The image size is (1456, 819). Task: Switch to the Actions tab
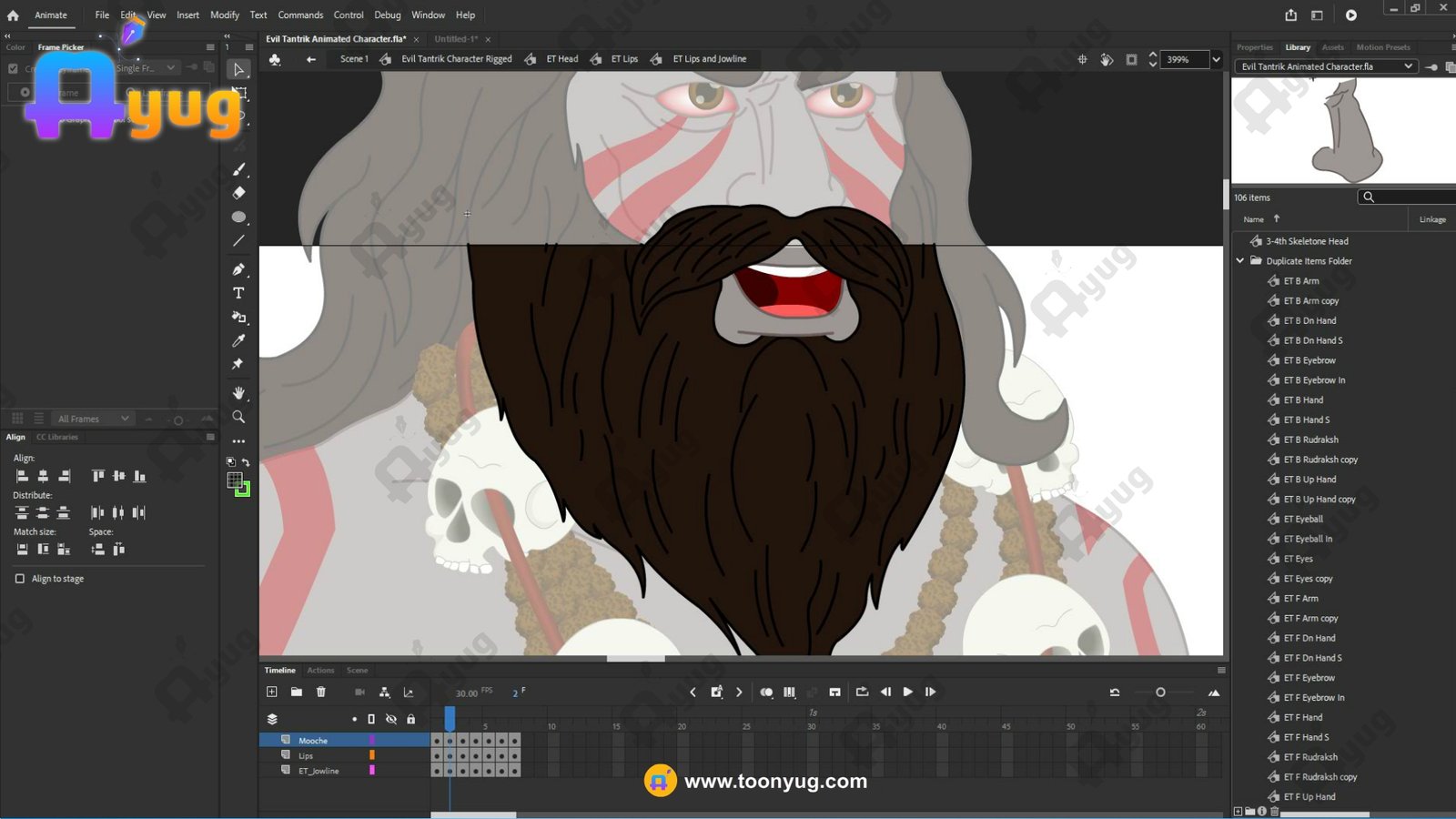[x=320, y=671]
